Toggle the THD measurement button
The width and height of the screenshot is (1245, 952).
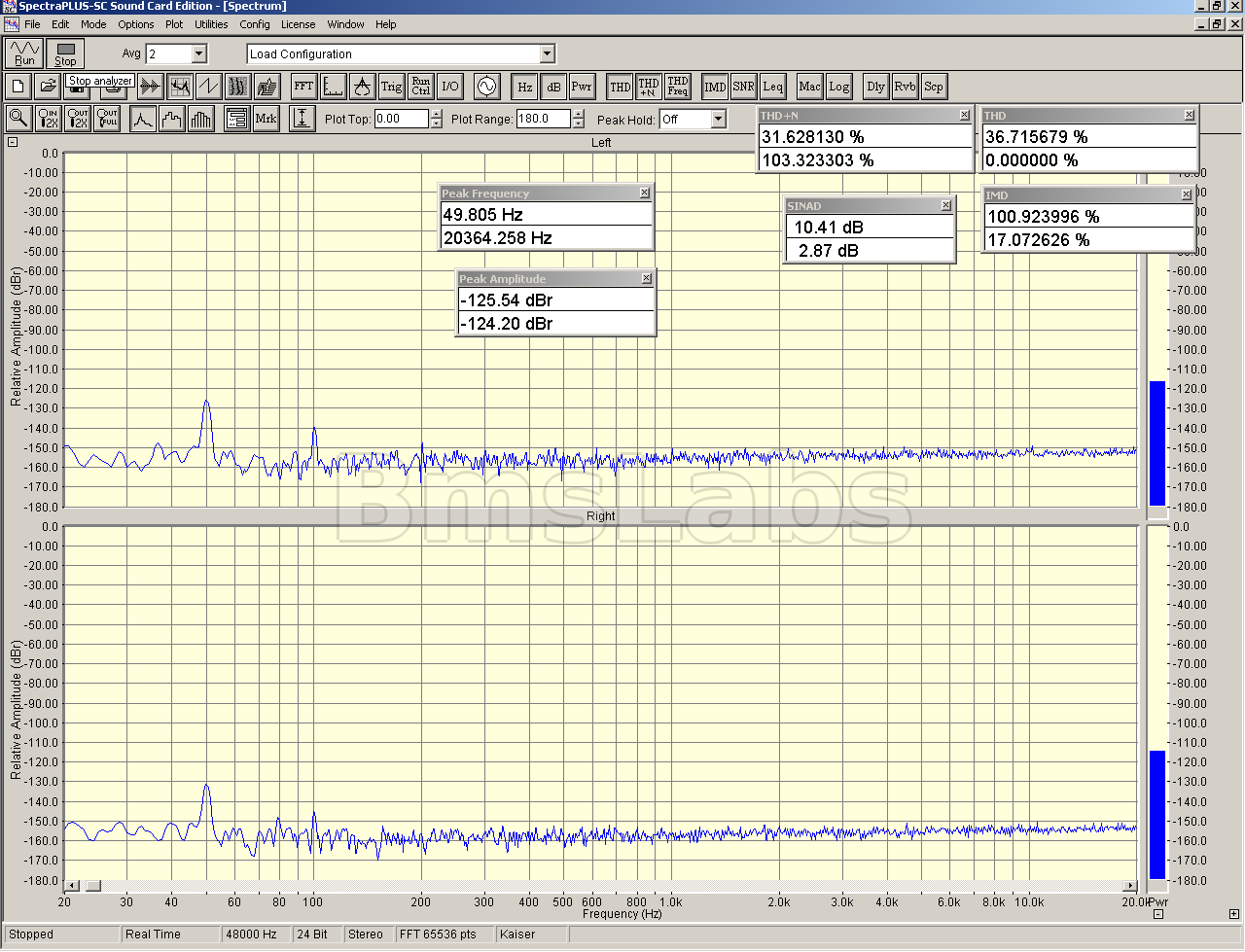click(x=620, y=87)
